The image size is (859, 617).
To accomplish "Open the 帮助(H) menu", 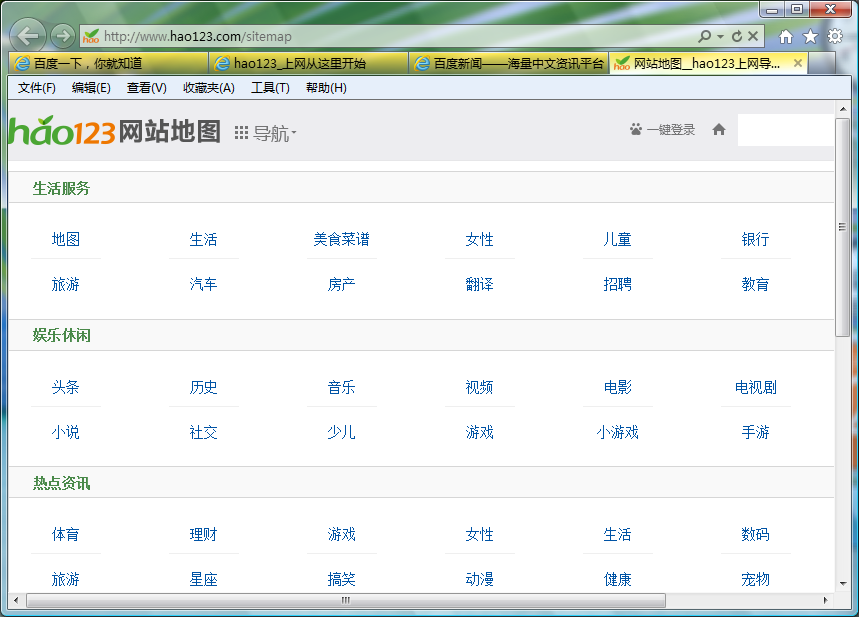I will coord(326,88).
